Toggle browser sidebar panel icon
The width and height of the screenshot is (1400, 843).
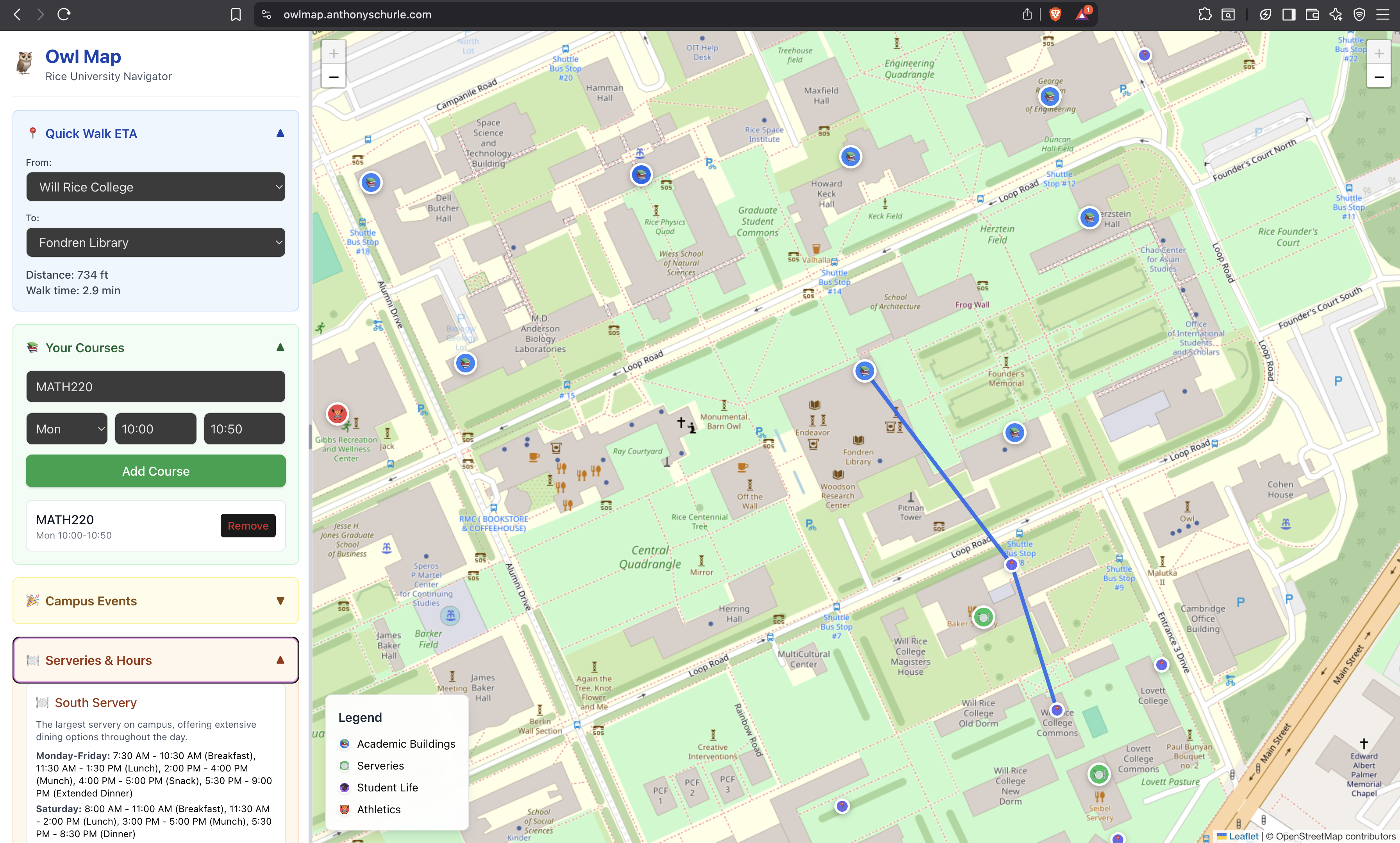click(1288, 15)
